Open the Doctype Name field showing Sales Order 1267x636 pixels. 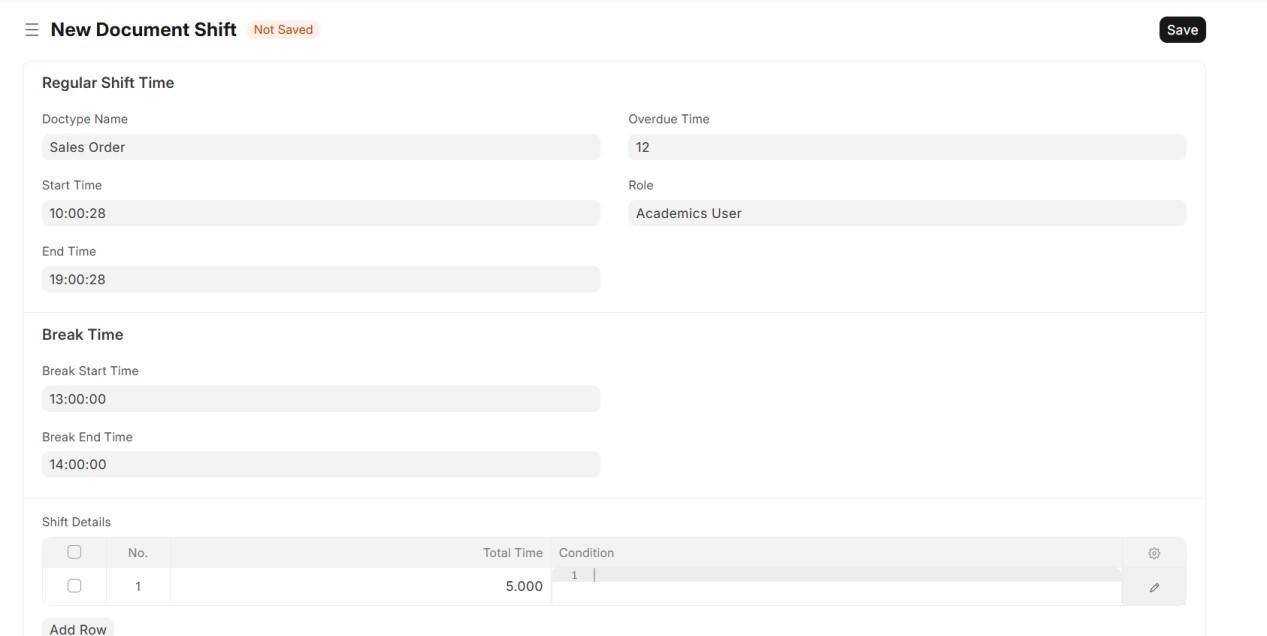tap(320, 147)
